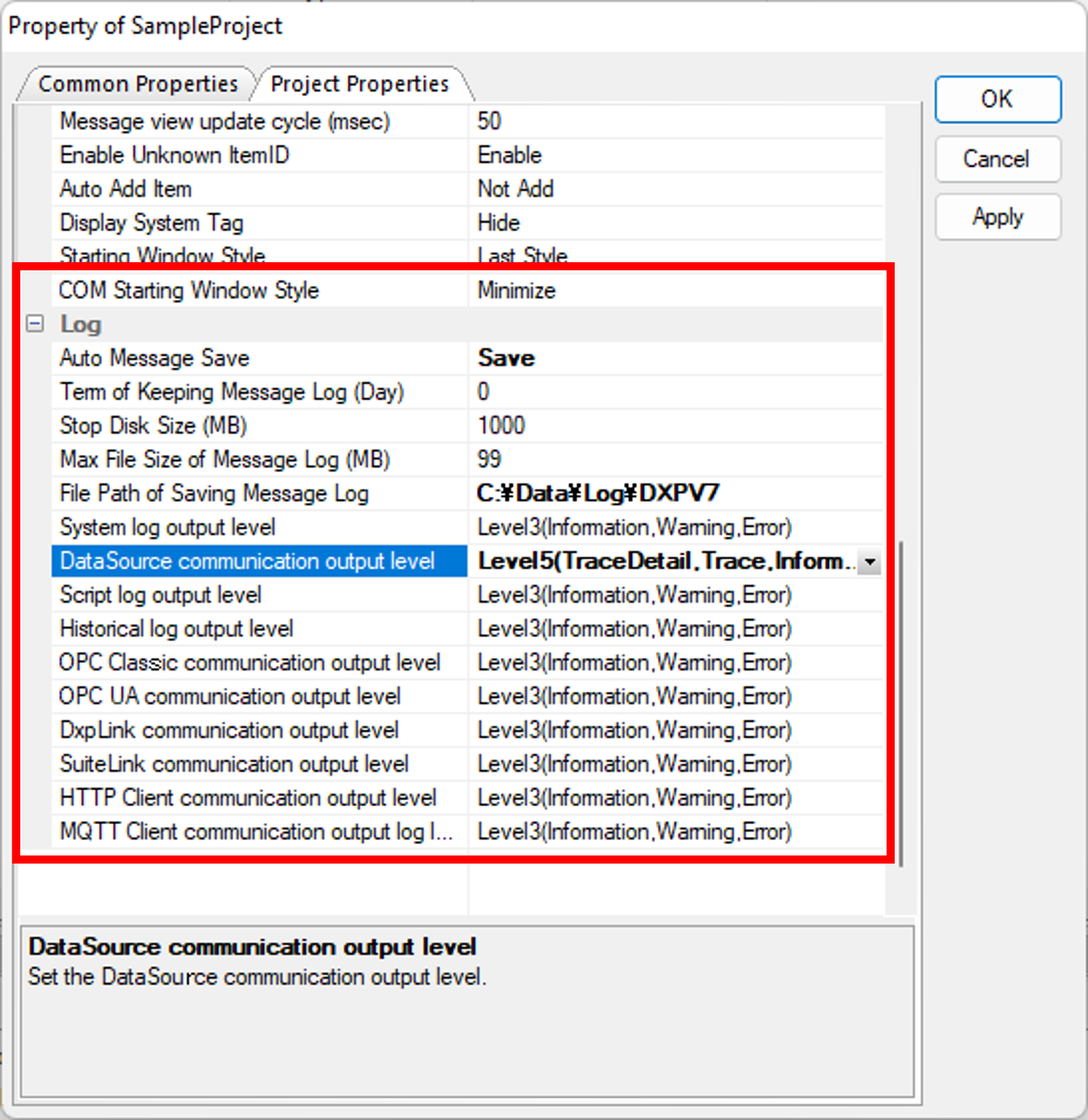Select System log output level row
Image resolution: width=1088 pixels, height=1120 pixels.
(x=168, y=527)
